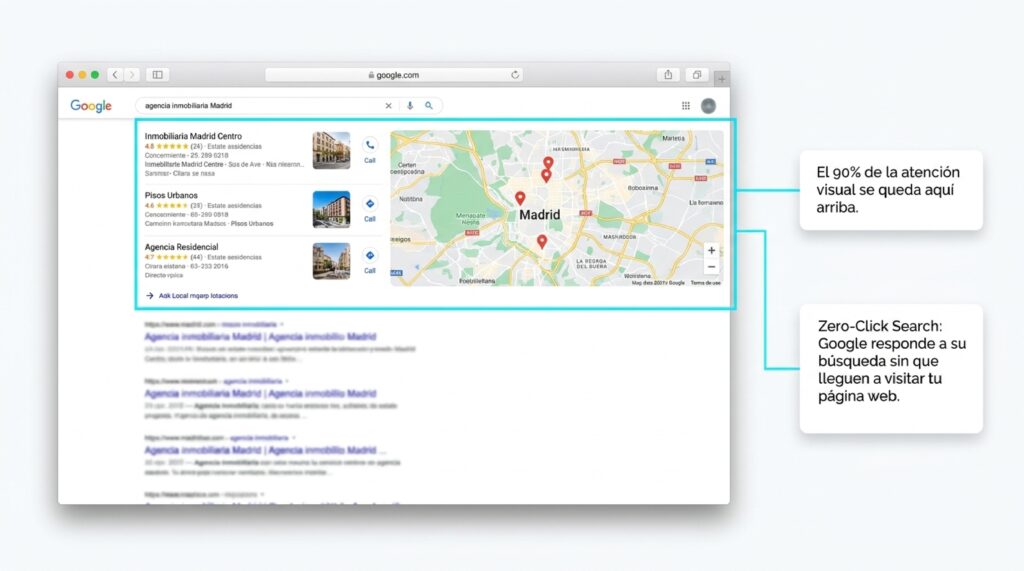The height and width of the screenshot is (571, 1024).
Task: Tap the icon above Call for Agencia Residencial
Action: coord(370,255)
